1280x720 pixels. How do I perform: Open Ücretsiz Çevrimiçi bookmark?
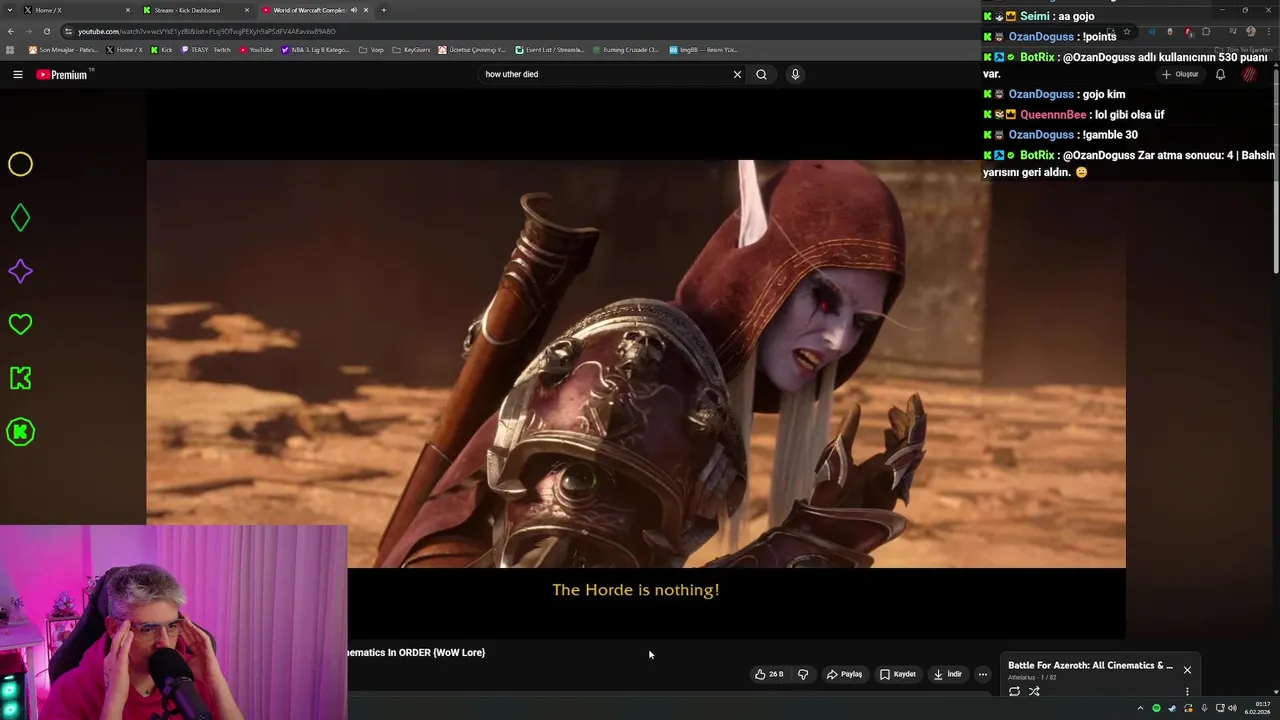[x=472, y=49]
